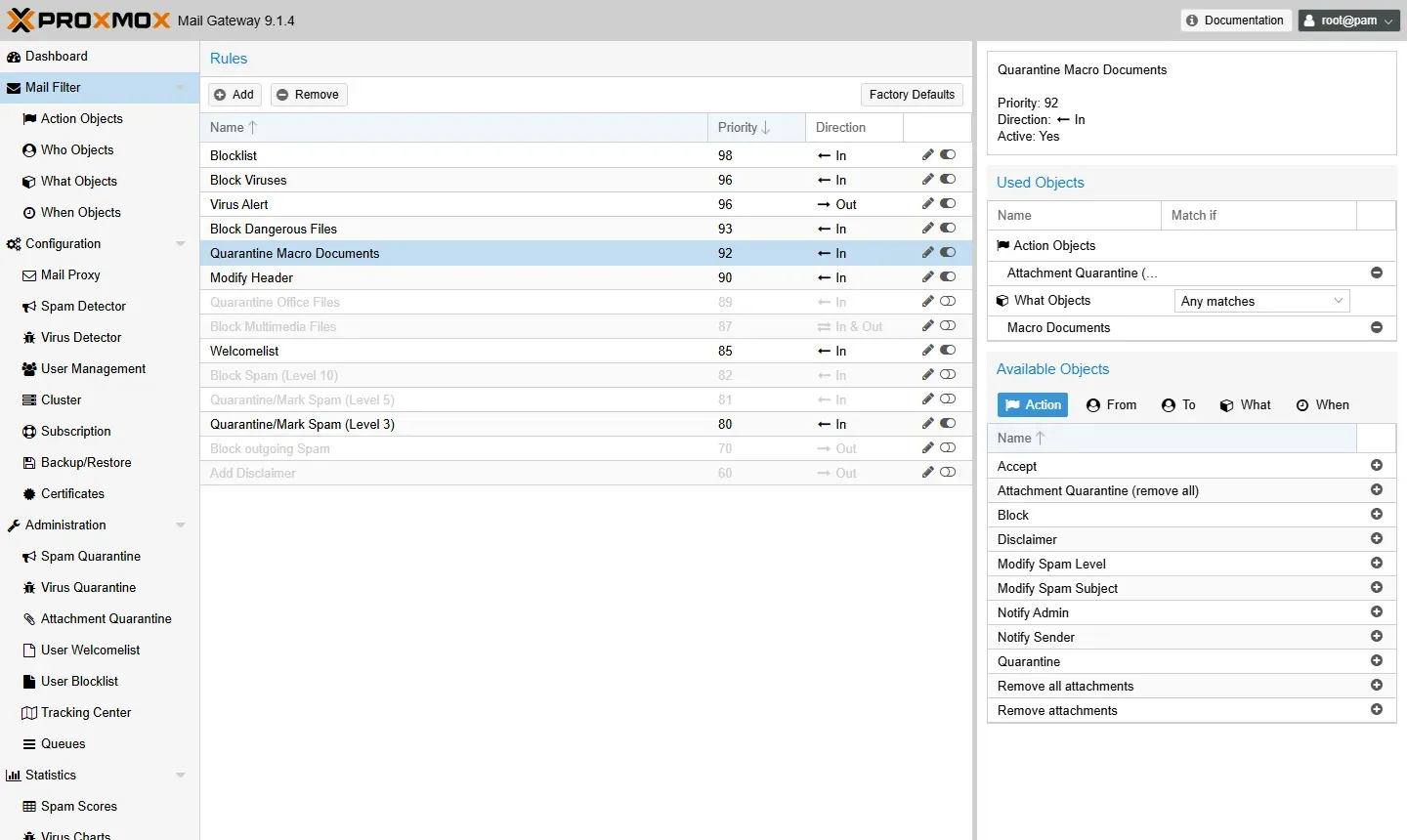Edit the Blocklist rule with pencil icon
Image resolution: width=1407 pixels, height=840 pixels.
point(927,155)
